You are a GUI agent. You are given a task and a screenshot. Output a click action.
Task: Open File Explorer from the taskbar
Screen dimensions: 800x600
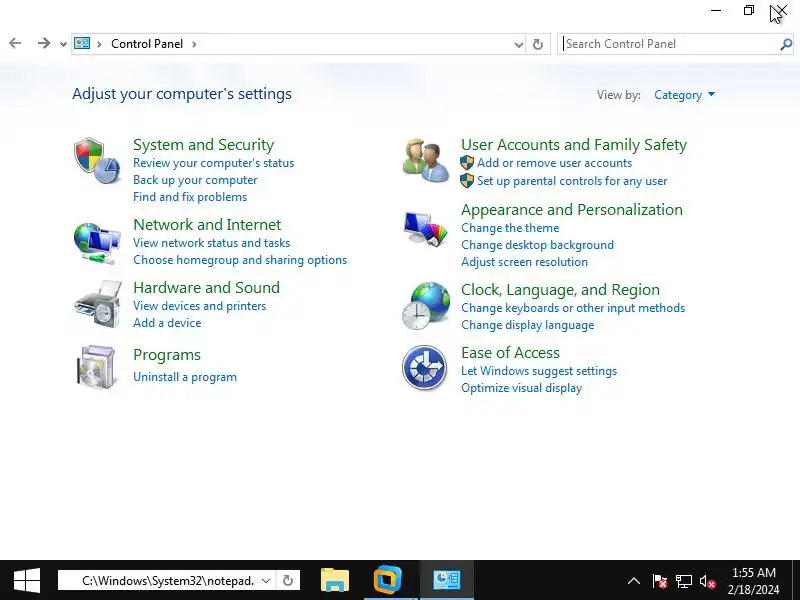point(335,580)
